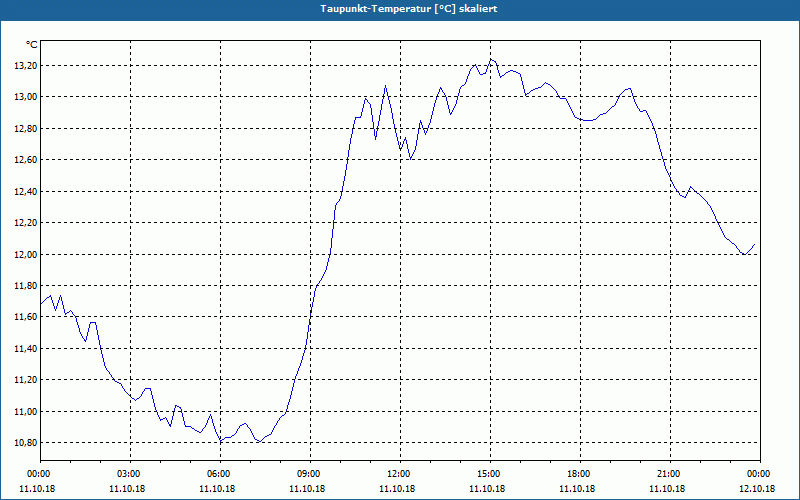800x500 pixels.
Task: Click the 18:00 time axis label
Action: (x=580, y=474)
